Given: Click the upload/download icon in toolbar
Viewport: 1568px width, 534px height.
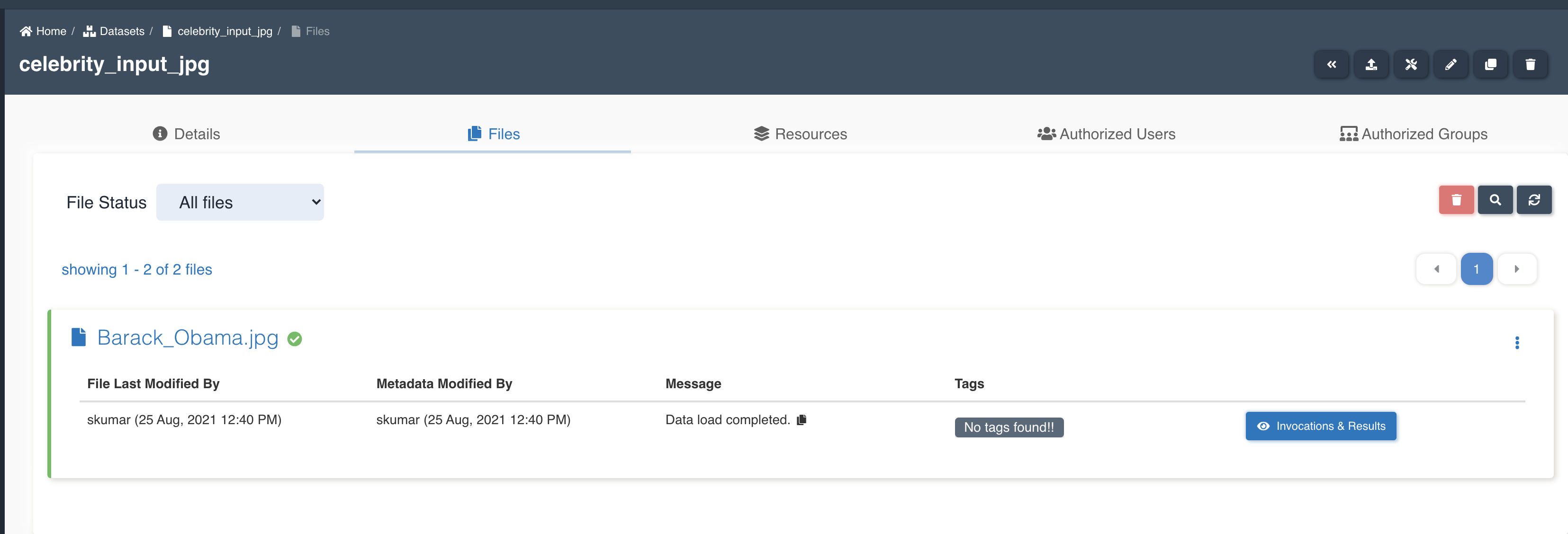Looking at the screenshot, I should [1372, 65].
